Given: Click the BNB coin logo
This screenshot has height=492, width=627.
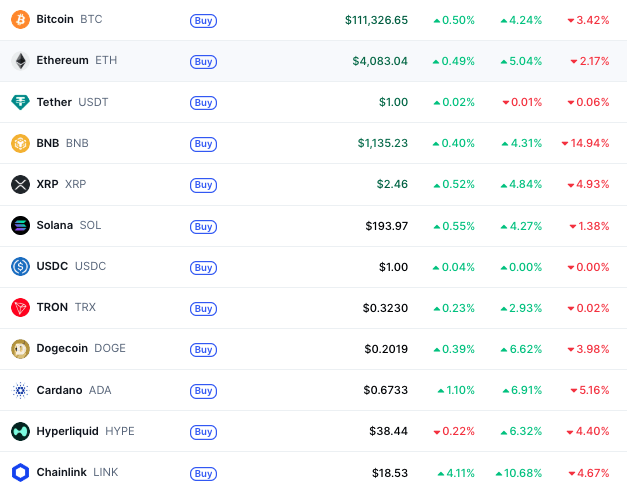Looking at the screenshot, I should click(20, 143).
